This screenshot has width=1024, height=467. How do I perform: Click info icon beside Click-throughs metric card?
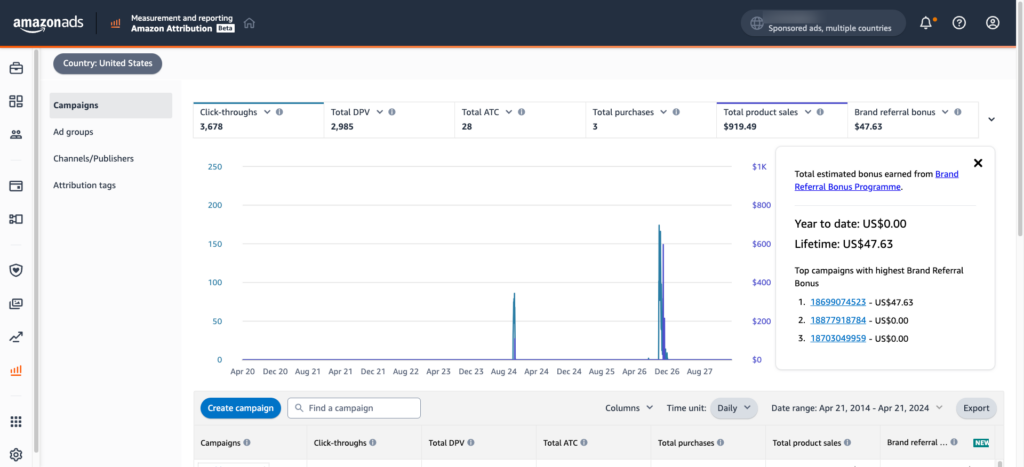pyautogui.click(x=280, y=112)
